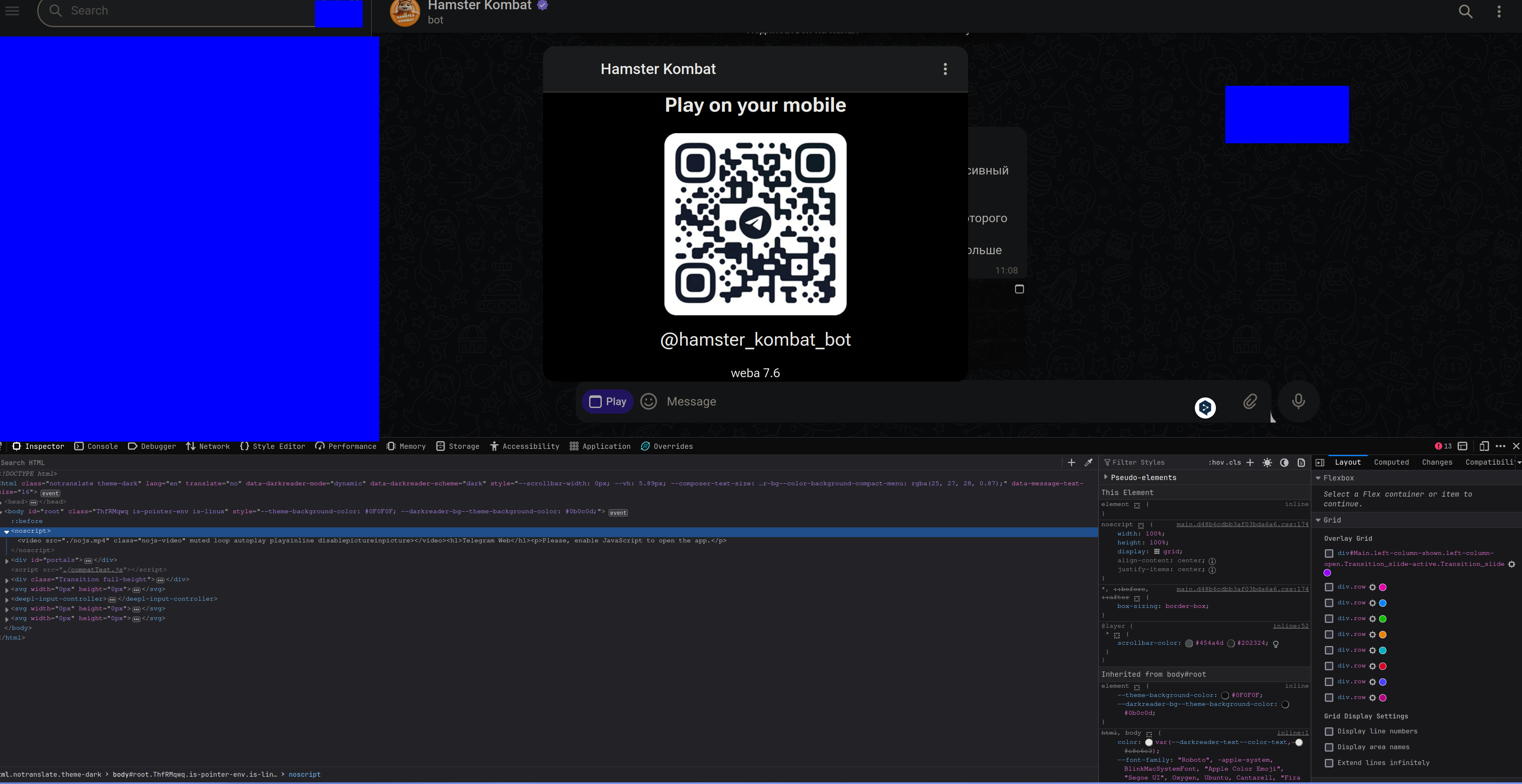Open the Telegram hamburger menu
The image size is (1522, 784).
[x=12, y=11]
